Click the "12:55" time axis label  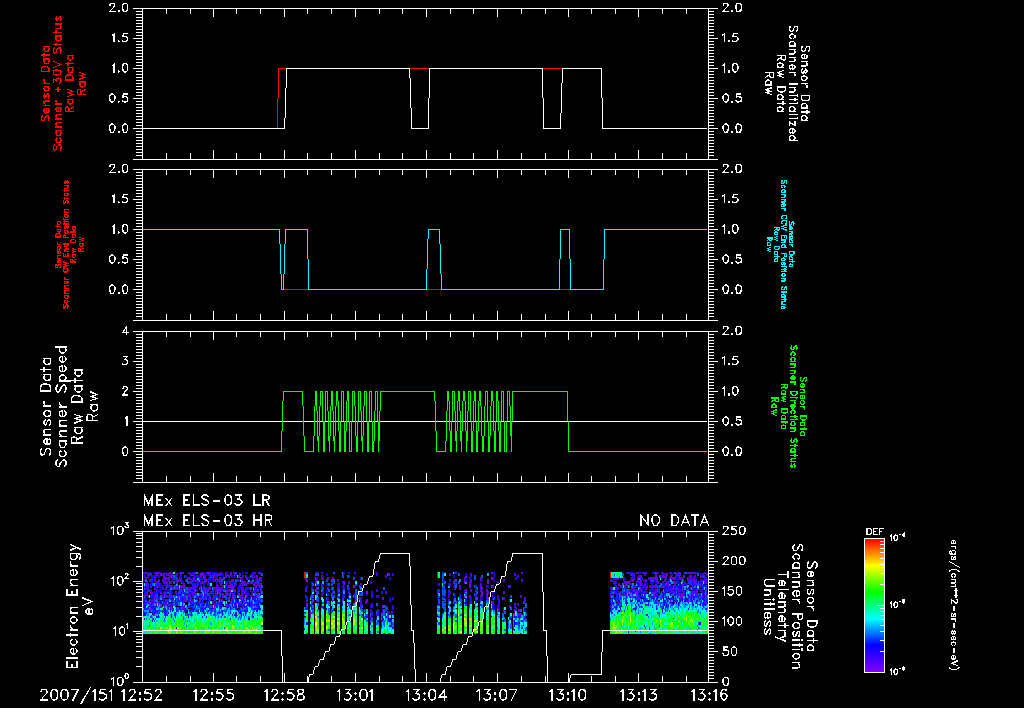[214, 695]
